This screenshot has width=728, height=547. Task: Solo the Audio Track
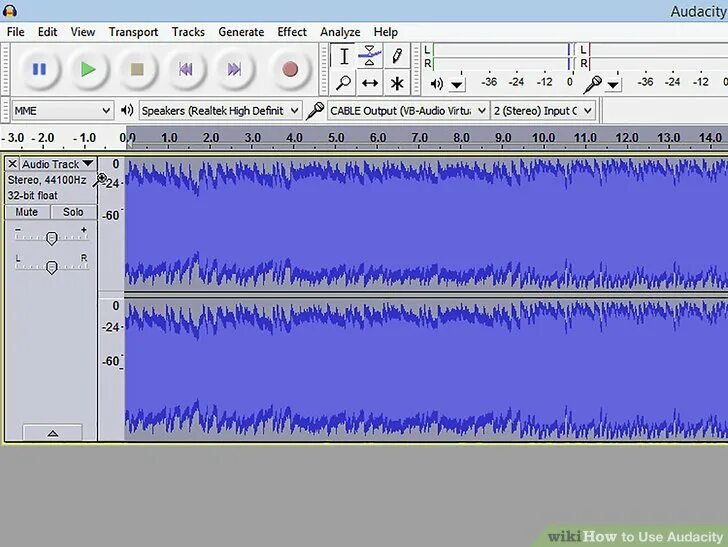[x=73, y=212]
